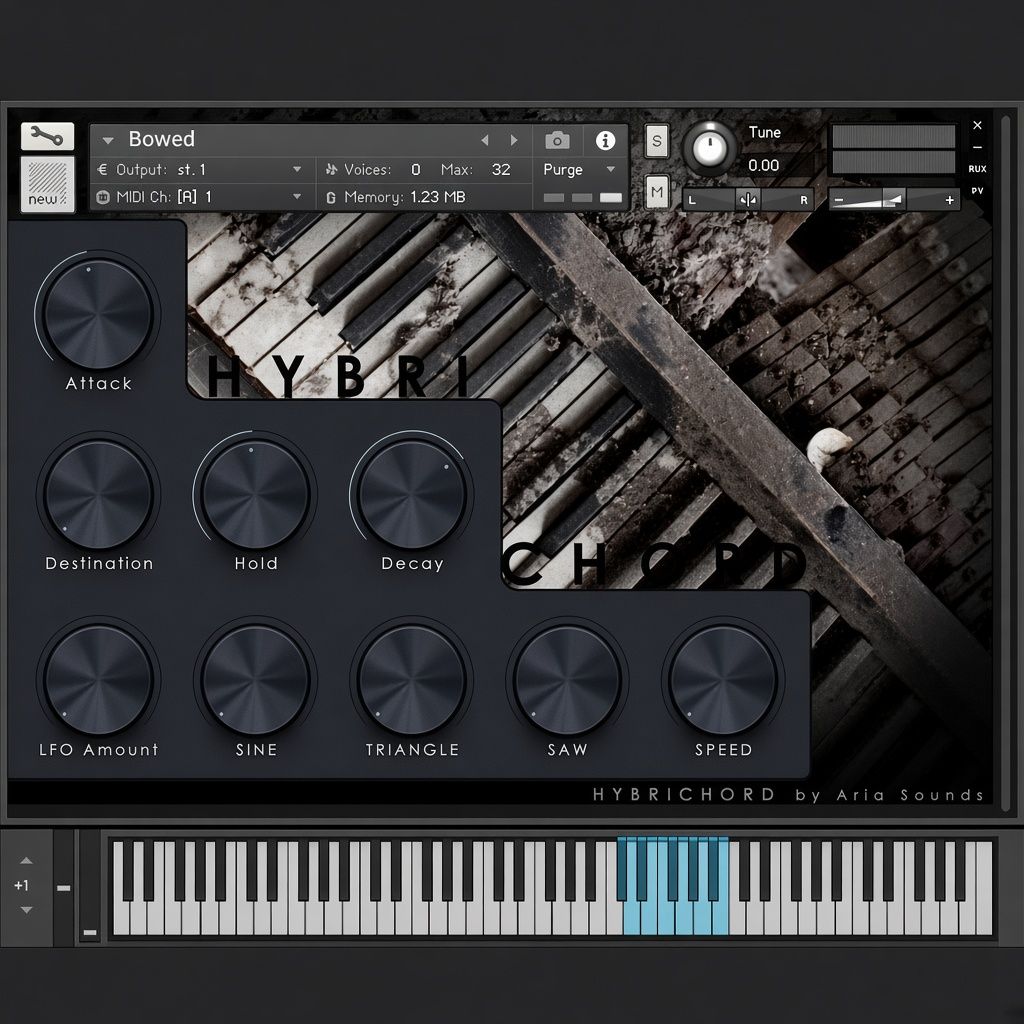Close the instrument with the X icon
This screenshot has width=1024, height=1024.
pyautogui.click(x=977, y=125)
